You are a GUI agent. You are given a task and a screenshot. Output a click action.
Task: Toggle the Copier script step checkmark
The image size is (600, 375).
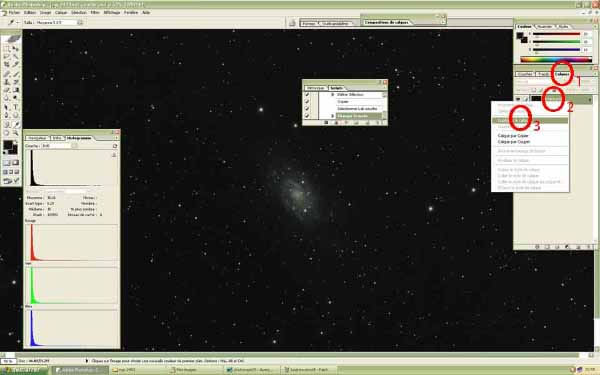coord(307,101)
